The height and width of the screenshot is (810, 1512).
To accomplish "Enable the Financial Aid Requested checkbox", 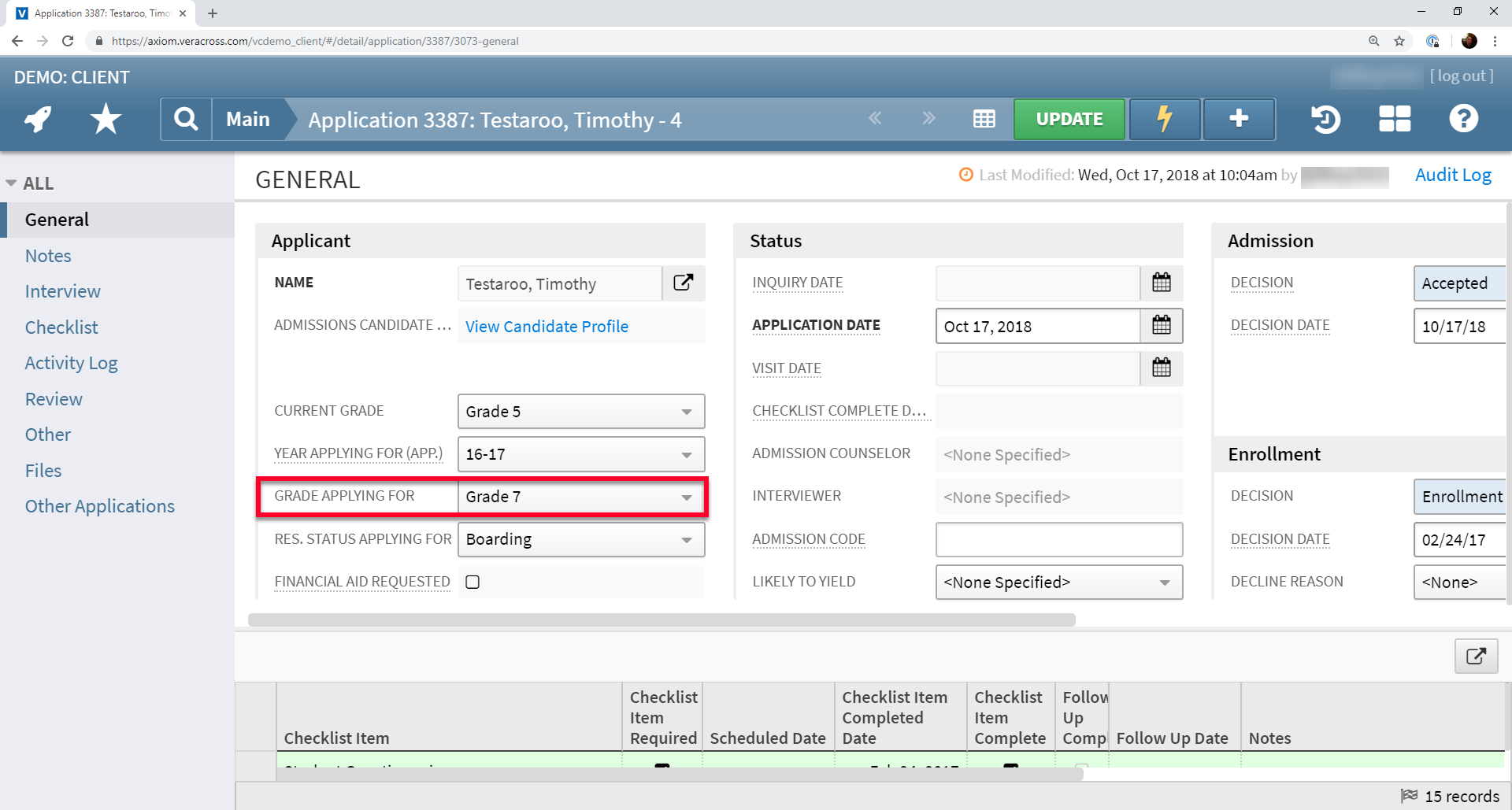I will (472, 582).
